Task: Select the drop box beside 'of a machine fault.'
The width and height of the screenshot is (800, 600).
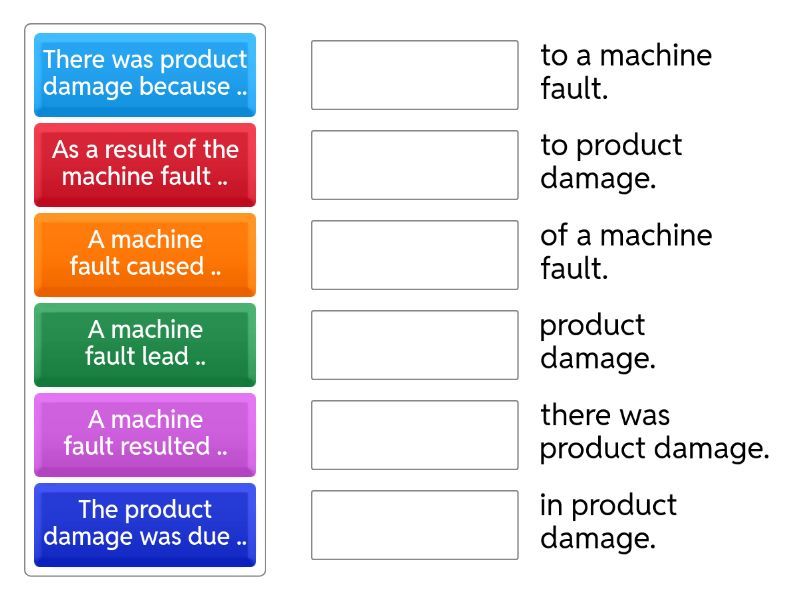Action: tap(415, 255)
